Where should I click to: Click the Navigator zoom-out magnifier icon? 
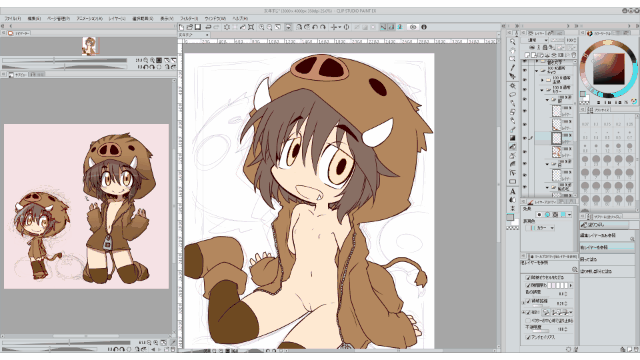pyautogui.click(x=146, y=60)
